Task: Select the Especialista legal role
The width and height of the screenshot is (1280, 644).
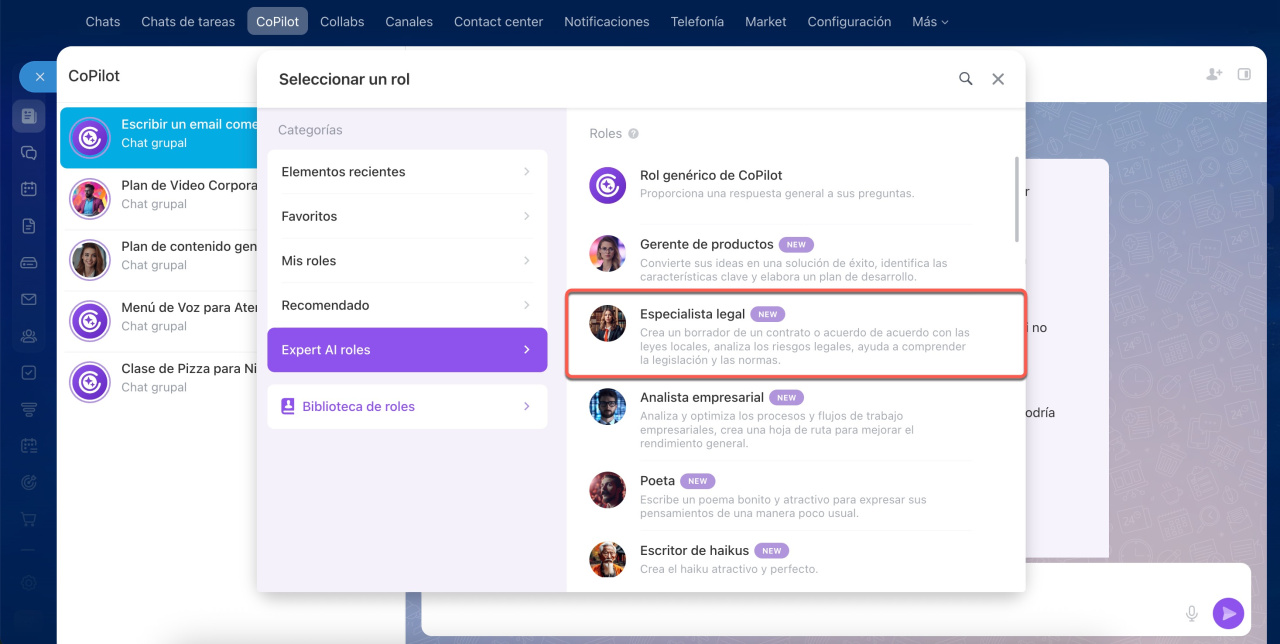Action: tap(796, 335)
